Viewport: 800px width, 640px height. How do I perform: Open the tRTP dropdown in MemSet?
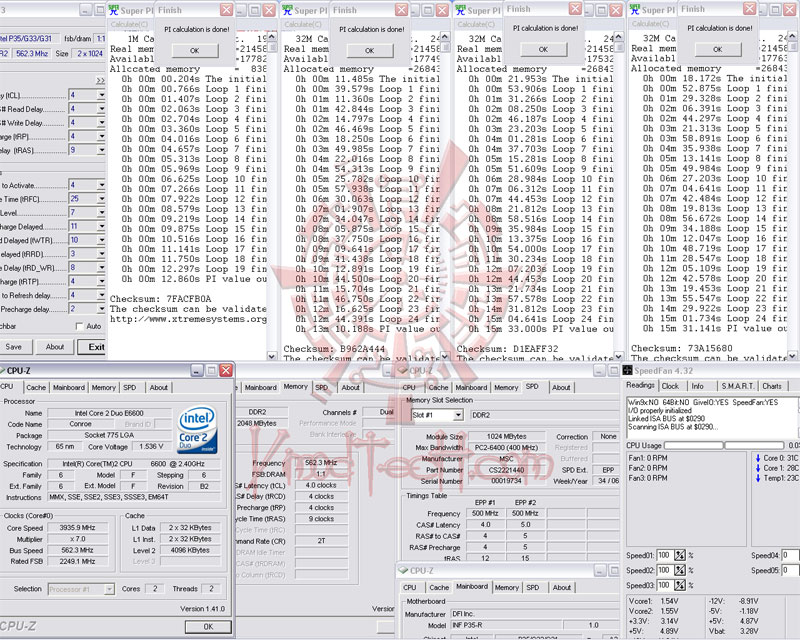[x=101, y=281]
